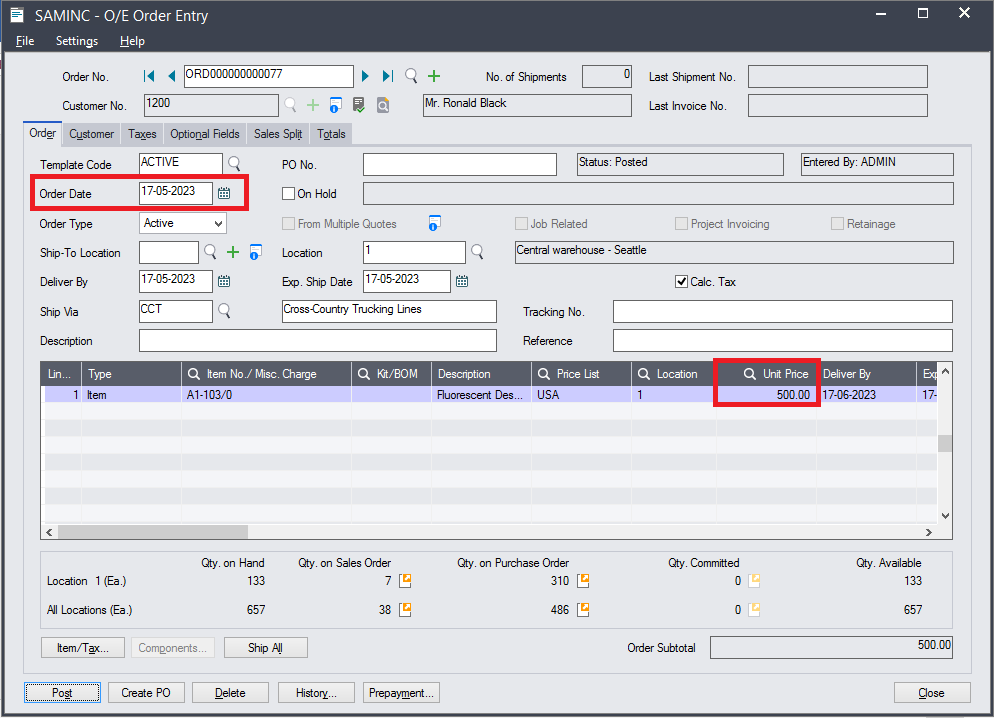Open customer inquiry icon
This screenshot has height=721, width=1001.
[382, 105]
